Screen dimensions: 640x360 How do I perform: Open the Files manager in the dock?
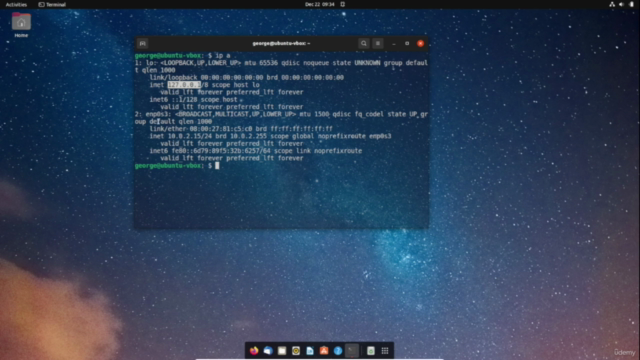coord(282,351)
